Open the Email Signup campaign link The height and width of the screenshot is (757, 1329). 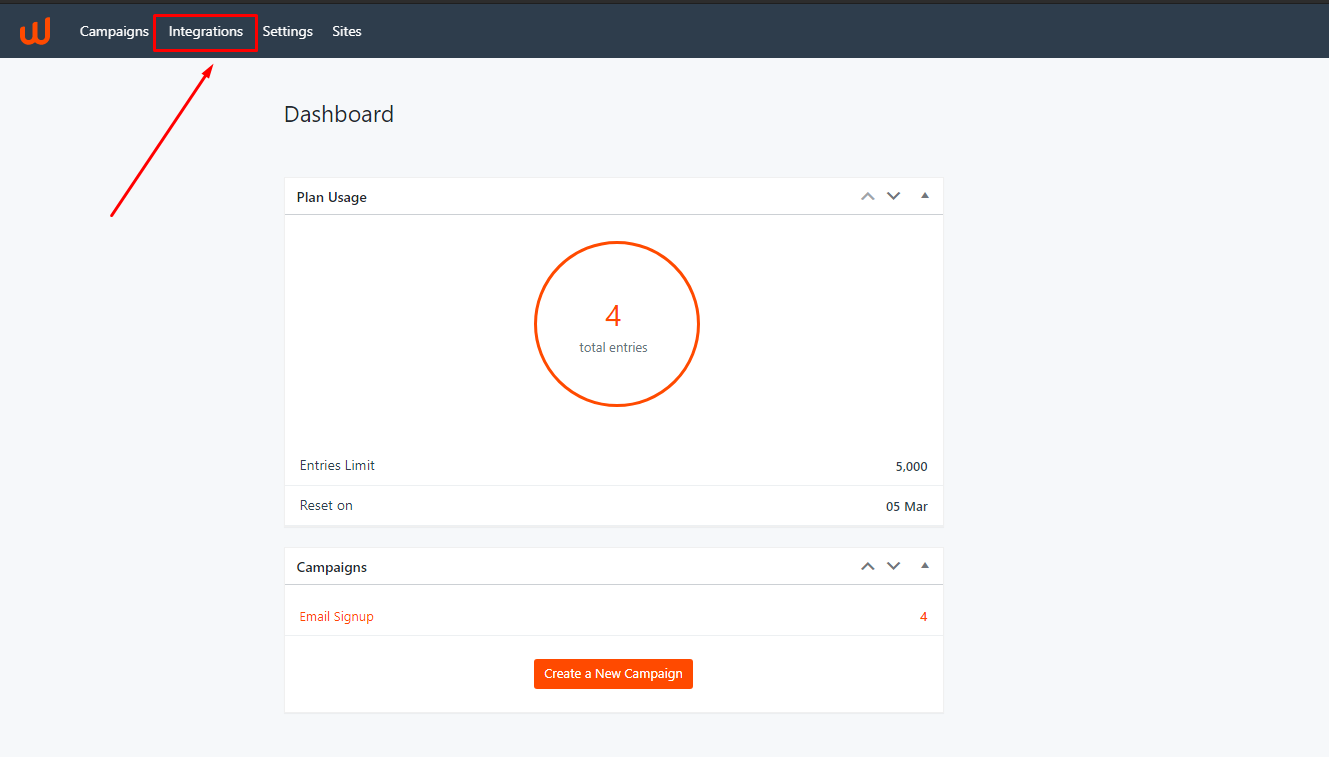(337, 617)
